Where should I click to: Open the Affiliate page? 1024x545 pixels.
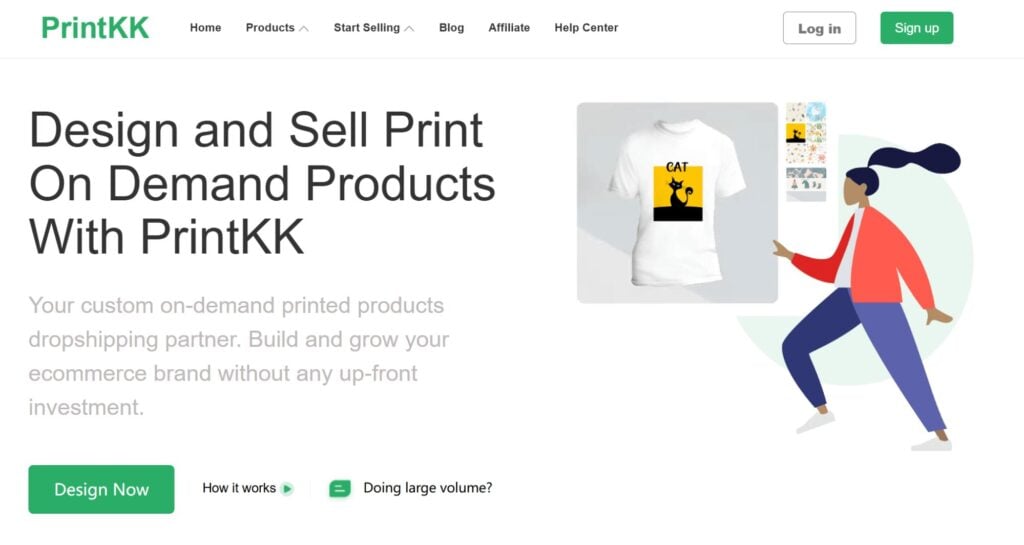click(x=509, y=28)
